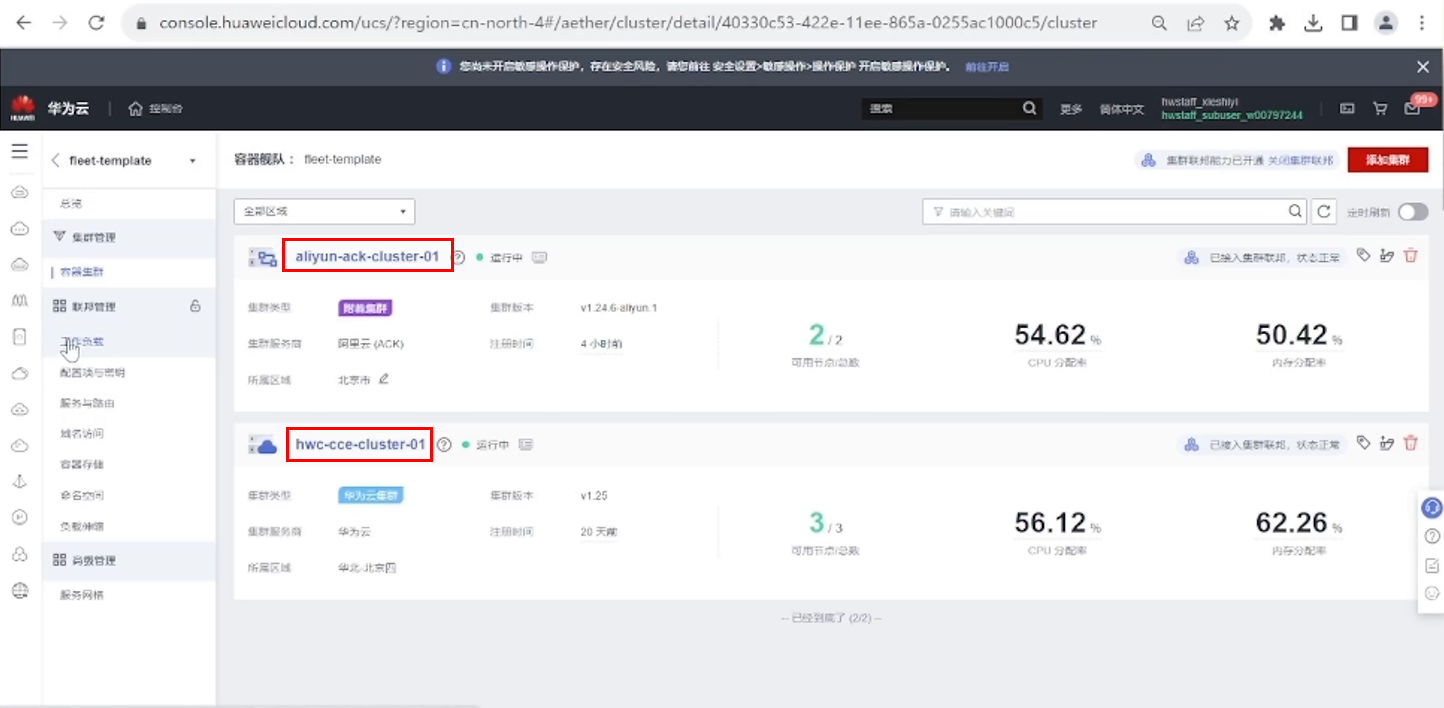This screenshot has width=1444, height=708.
Task: Bookmark the page with the star icon
Action: coord(1232,23)
